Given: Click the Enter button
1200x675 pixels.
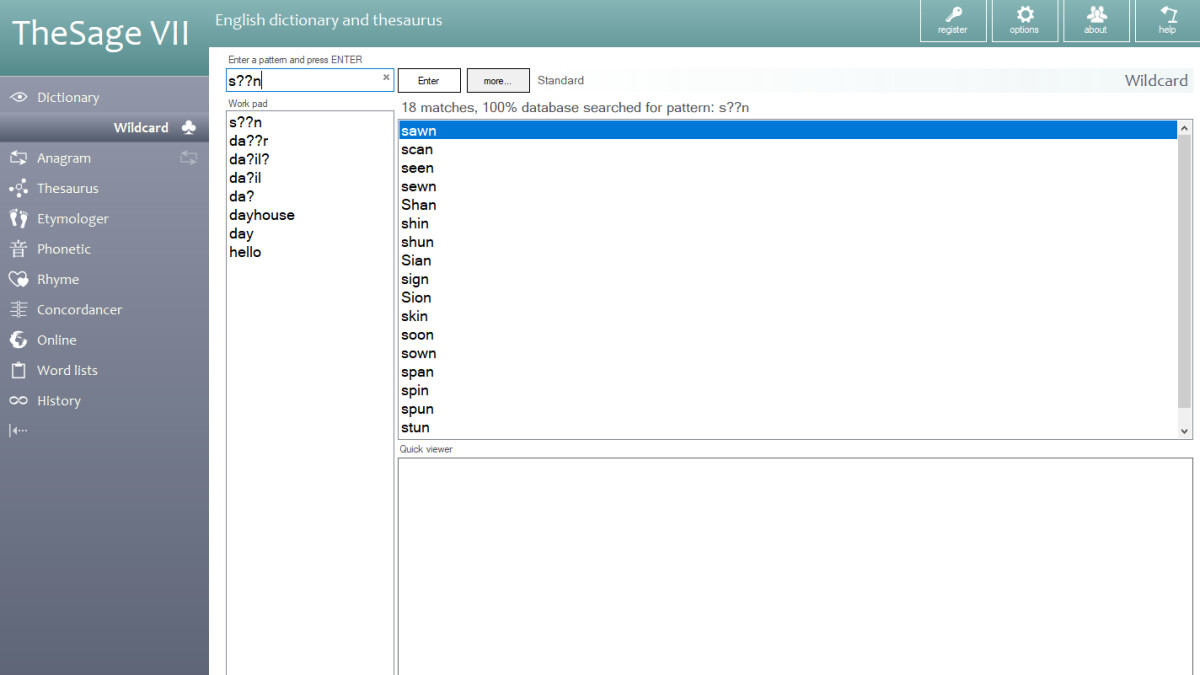Looking at the screenshot, I should pos(429,80).
